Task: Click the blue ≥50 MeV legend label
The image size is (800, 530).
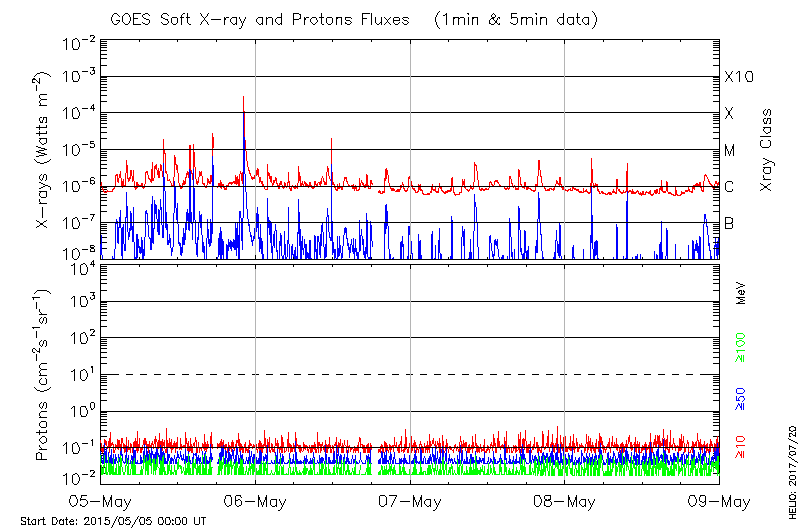Action: [x=741, y=400]
